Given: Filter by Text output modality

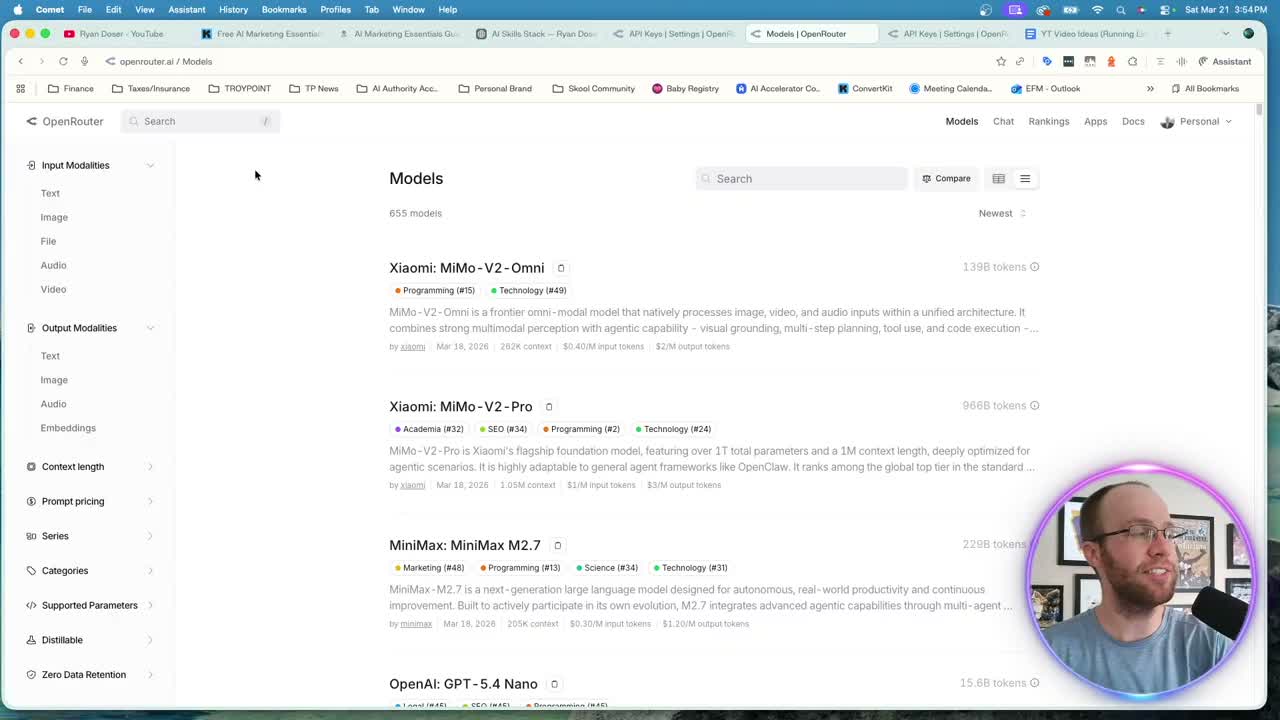Looking at the screenshot, I should tap(50, 356).
